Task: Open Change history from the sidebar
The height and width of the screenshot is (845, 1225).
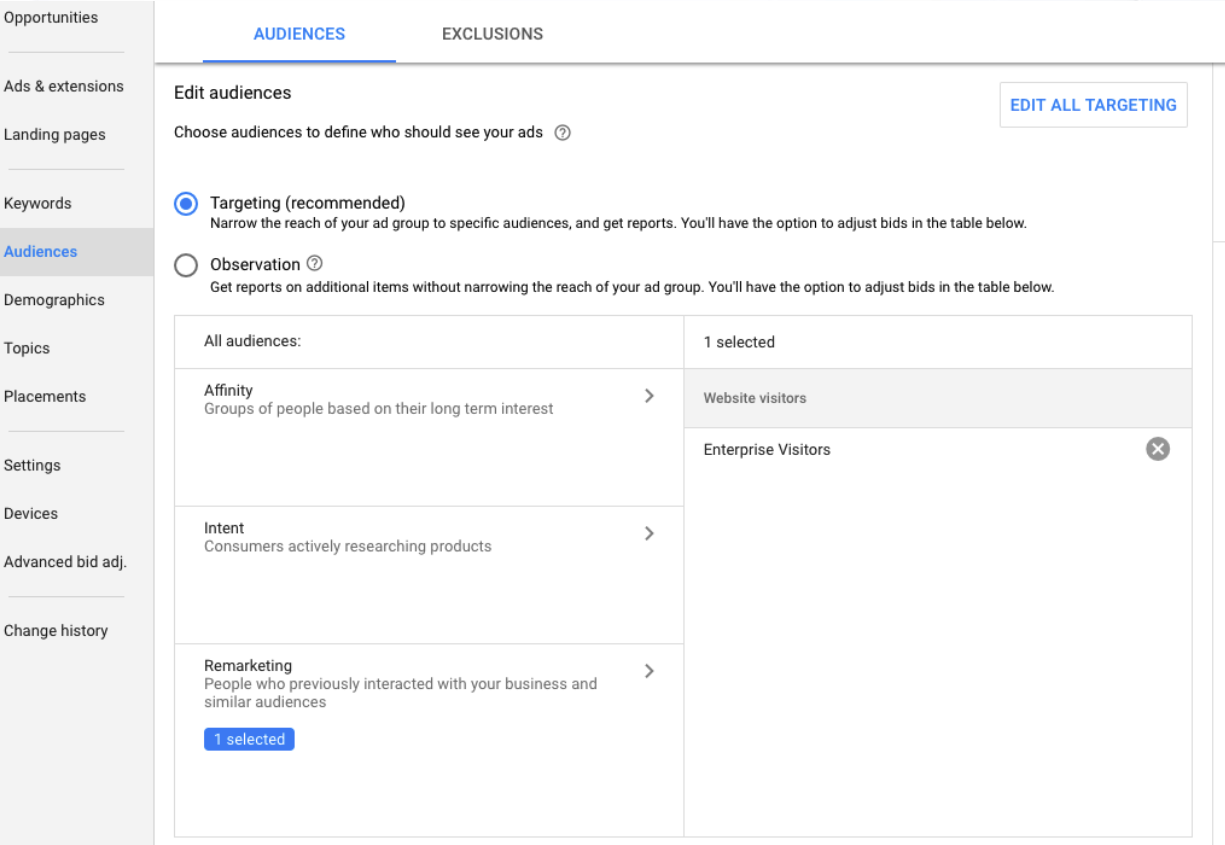Action: (x=56, y=631)
